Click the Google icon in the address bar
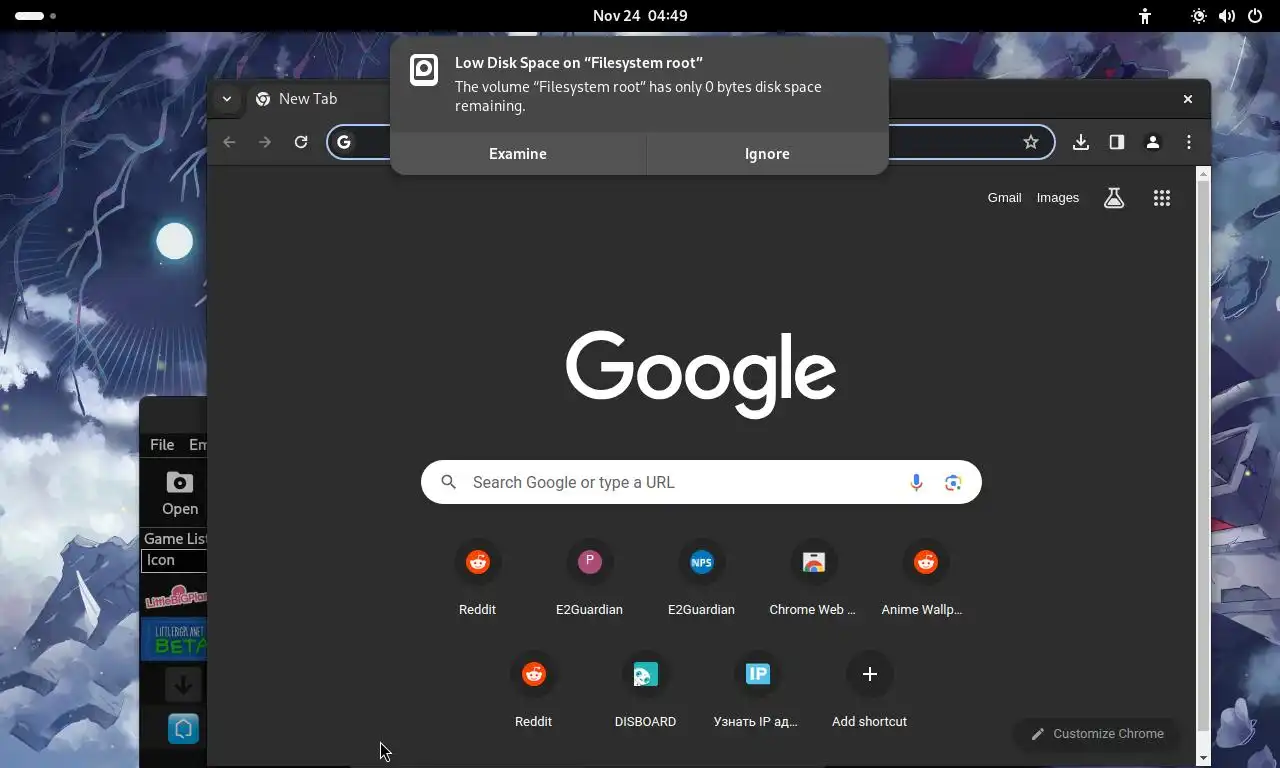The height and width of the screenshot is (768, 1280). [x=344, y=142]
